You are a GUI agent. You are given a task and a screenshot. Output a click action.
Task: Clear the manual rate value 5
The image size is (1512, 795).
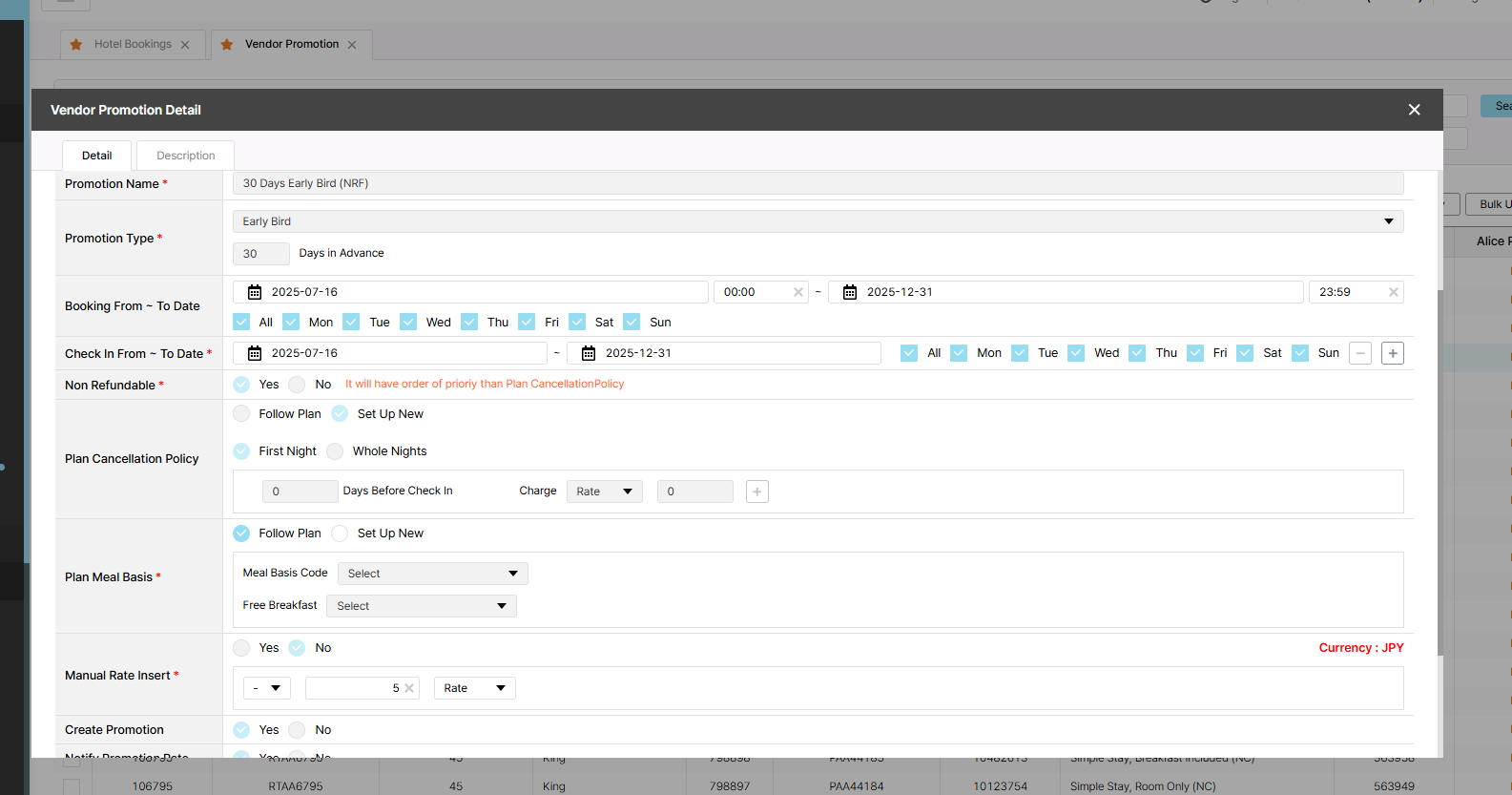[x=409, y=688]
